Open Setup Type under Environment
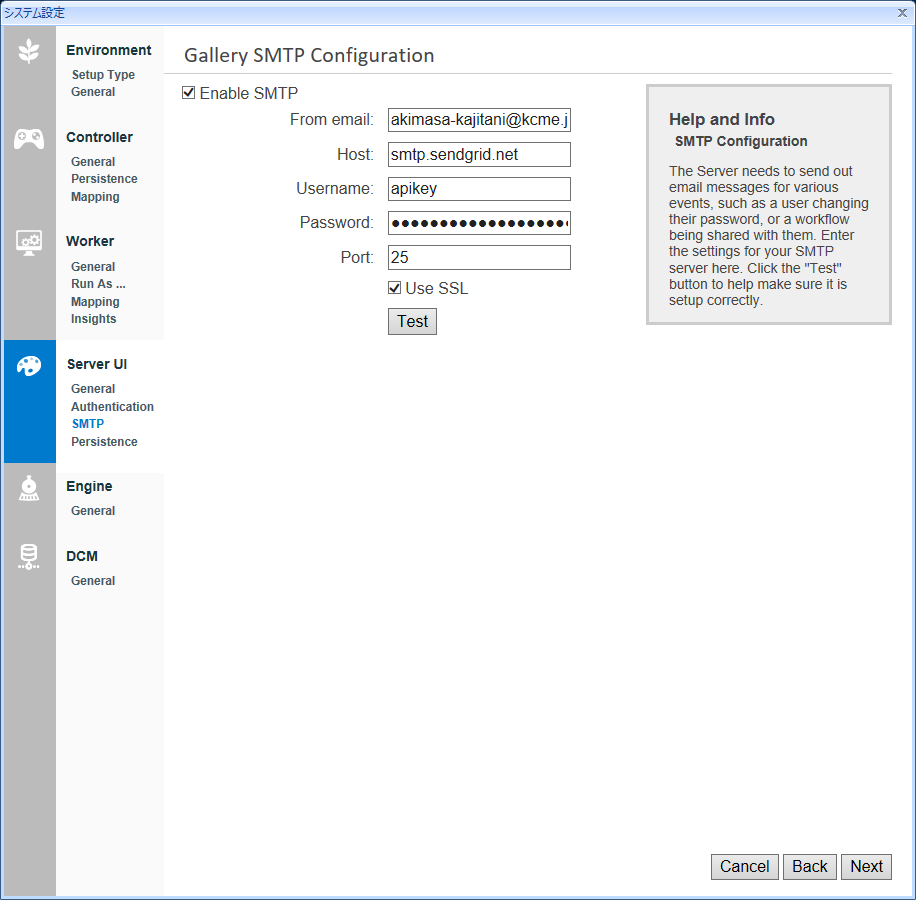 103,75
